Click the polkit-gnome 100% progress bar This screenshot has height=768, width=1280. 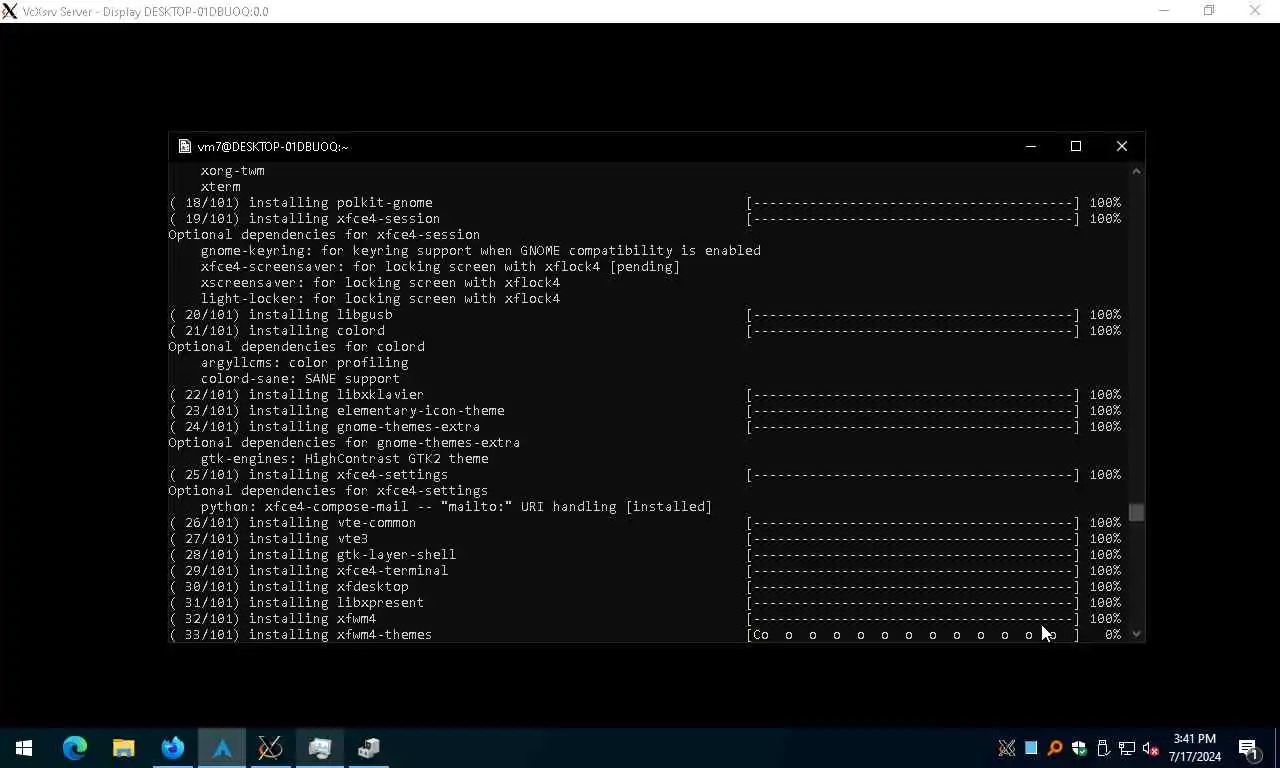913,203
